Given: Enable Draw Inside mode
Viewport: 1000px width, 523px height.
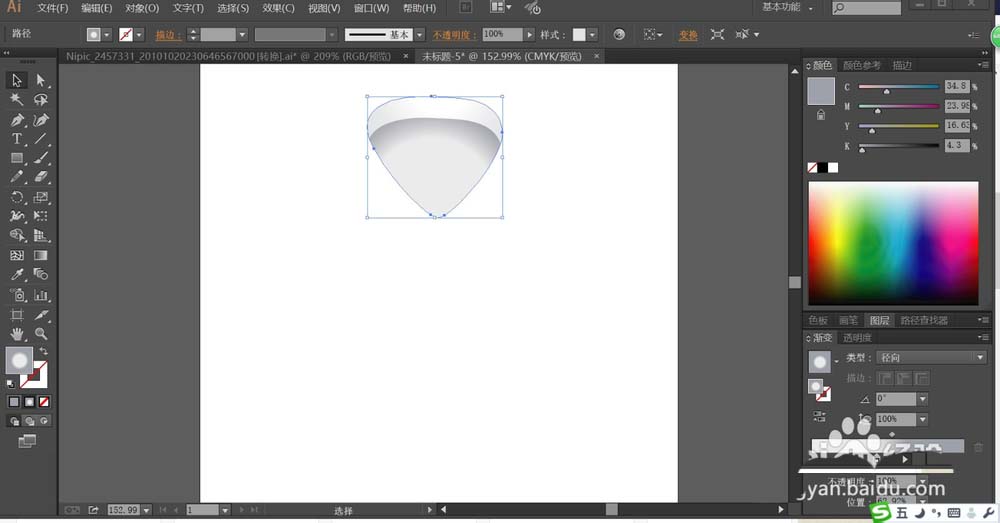Looking at the screenshot, I should [x=44, y=421].
